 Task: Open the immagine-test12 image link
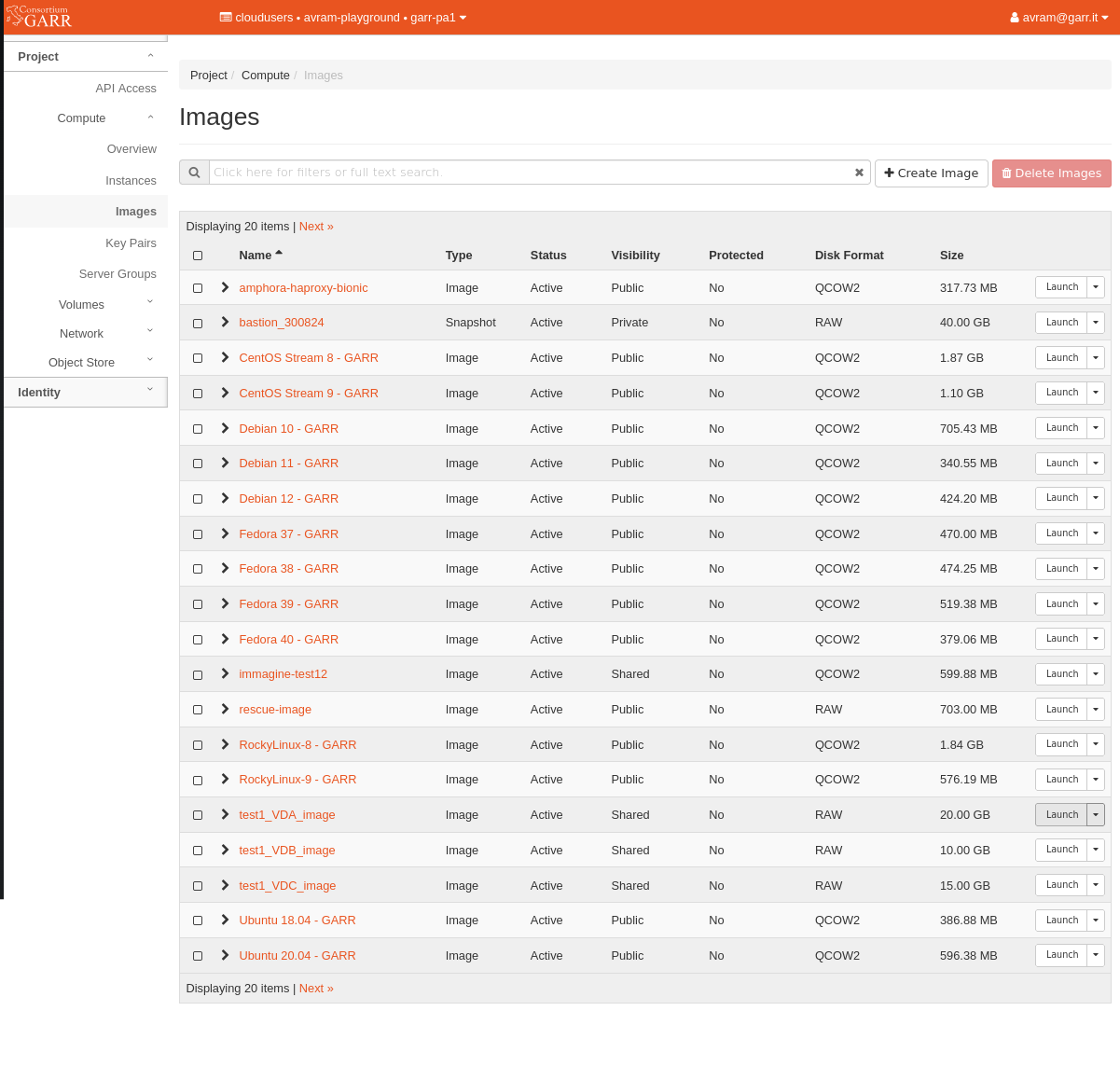pos(283,674)
